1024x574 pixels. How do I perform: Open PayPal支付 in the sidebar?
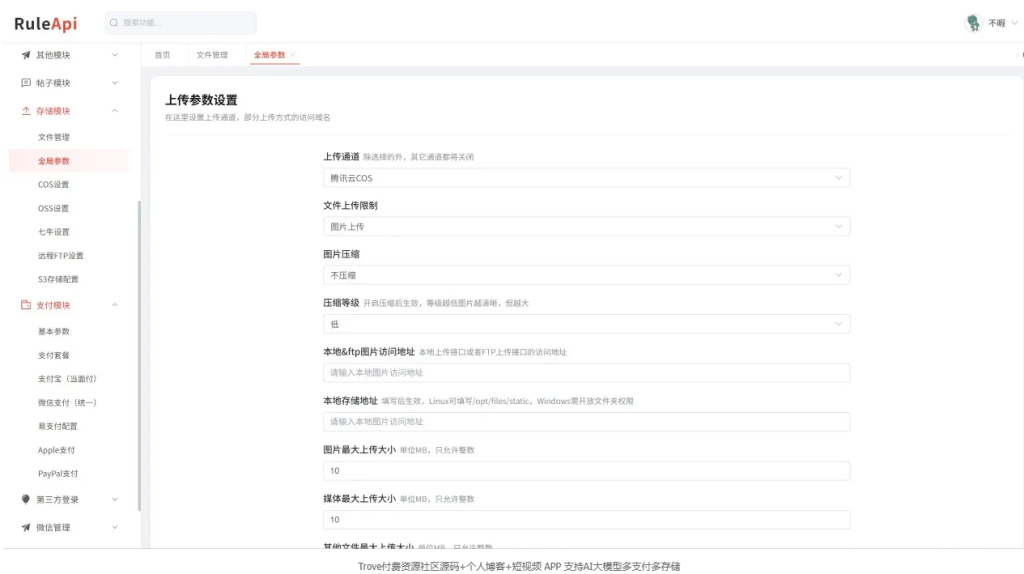[x=57, y=473]
